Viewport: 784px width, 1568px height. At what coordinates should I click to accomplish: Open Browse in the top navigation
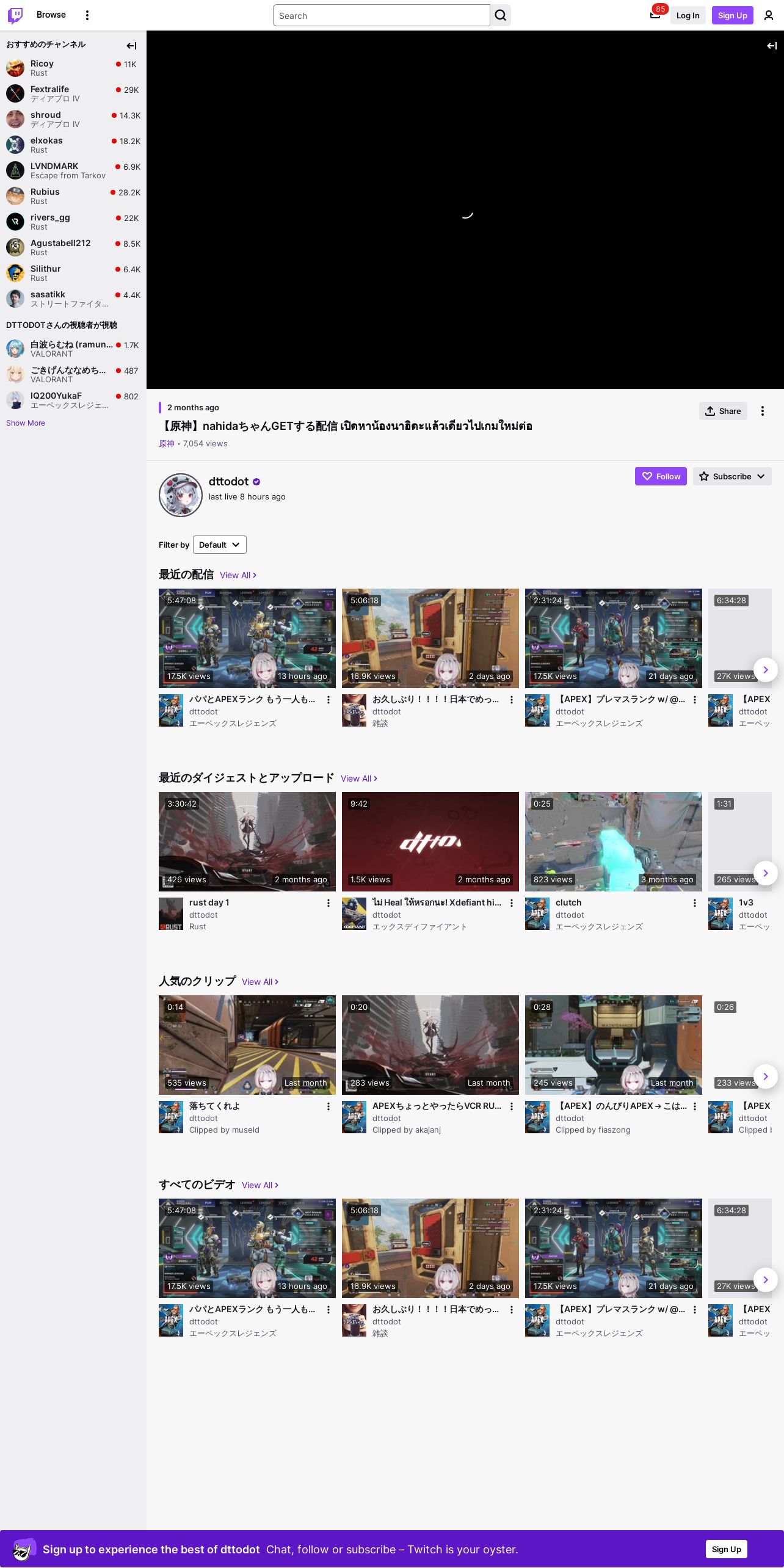[51, 15]
